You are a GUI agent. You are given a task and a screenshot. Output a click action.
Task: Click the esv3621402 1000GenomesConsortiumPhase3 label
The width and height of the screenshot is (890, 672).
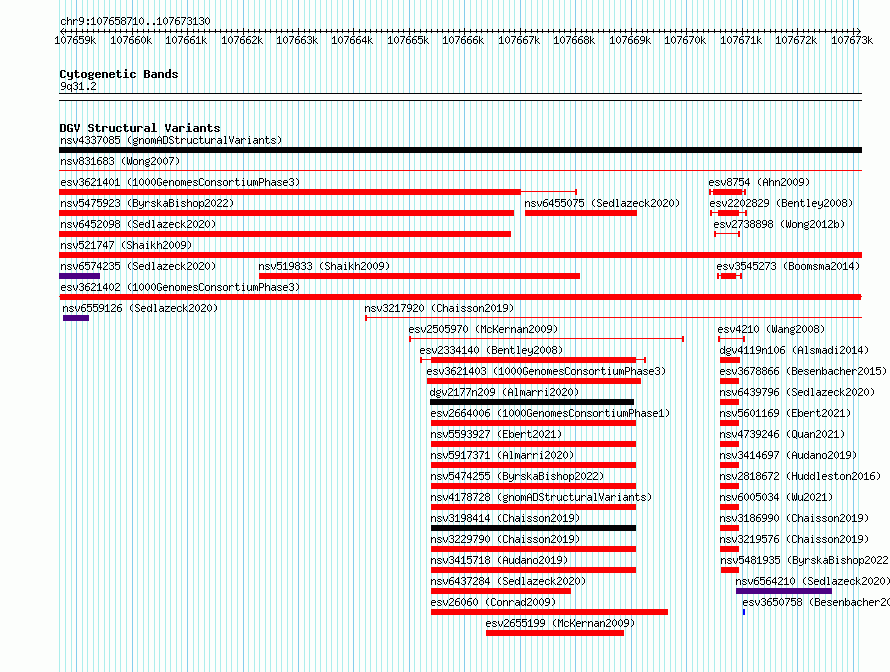coord(180,287)
